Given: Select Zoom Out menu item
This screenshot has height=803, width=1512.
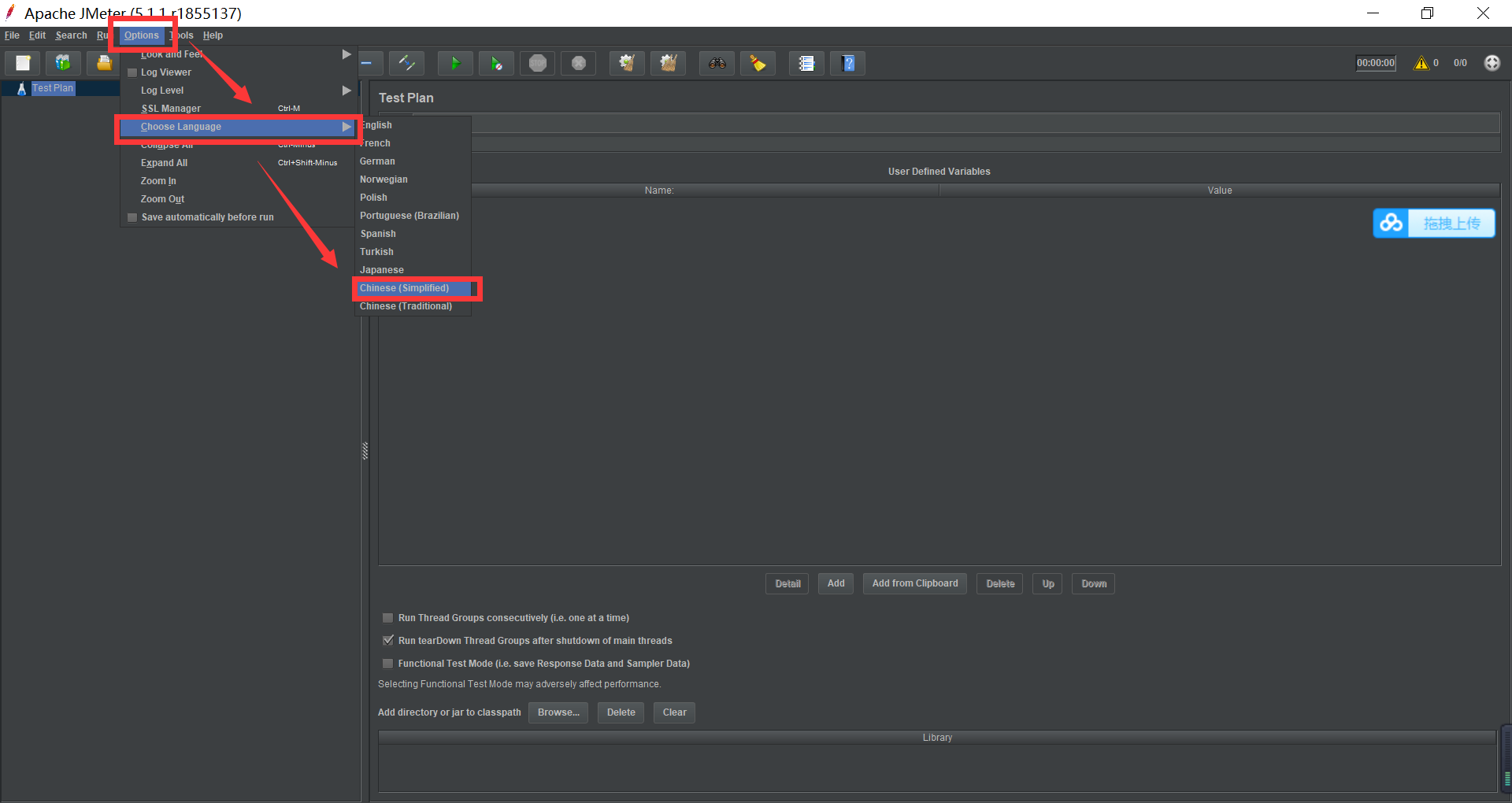Looking at the screenshot, I should [x=236, y=199].
